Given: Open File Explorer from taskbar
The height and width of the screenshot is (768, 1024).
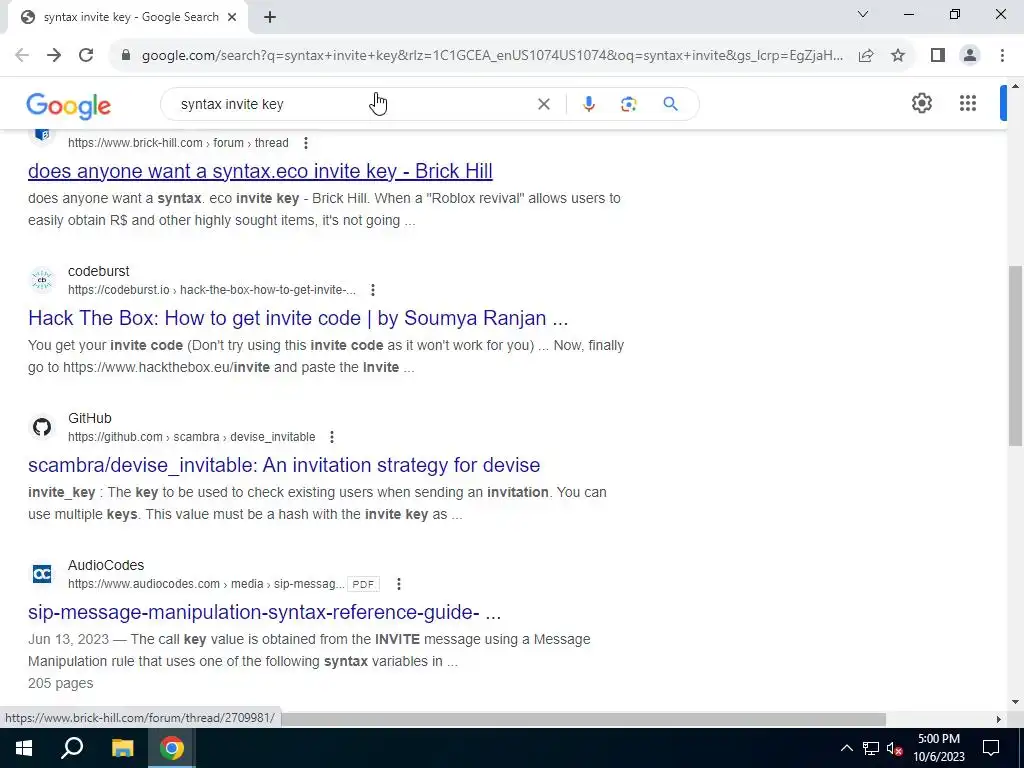Looking at the screenshot, I should point(122,748).
